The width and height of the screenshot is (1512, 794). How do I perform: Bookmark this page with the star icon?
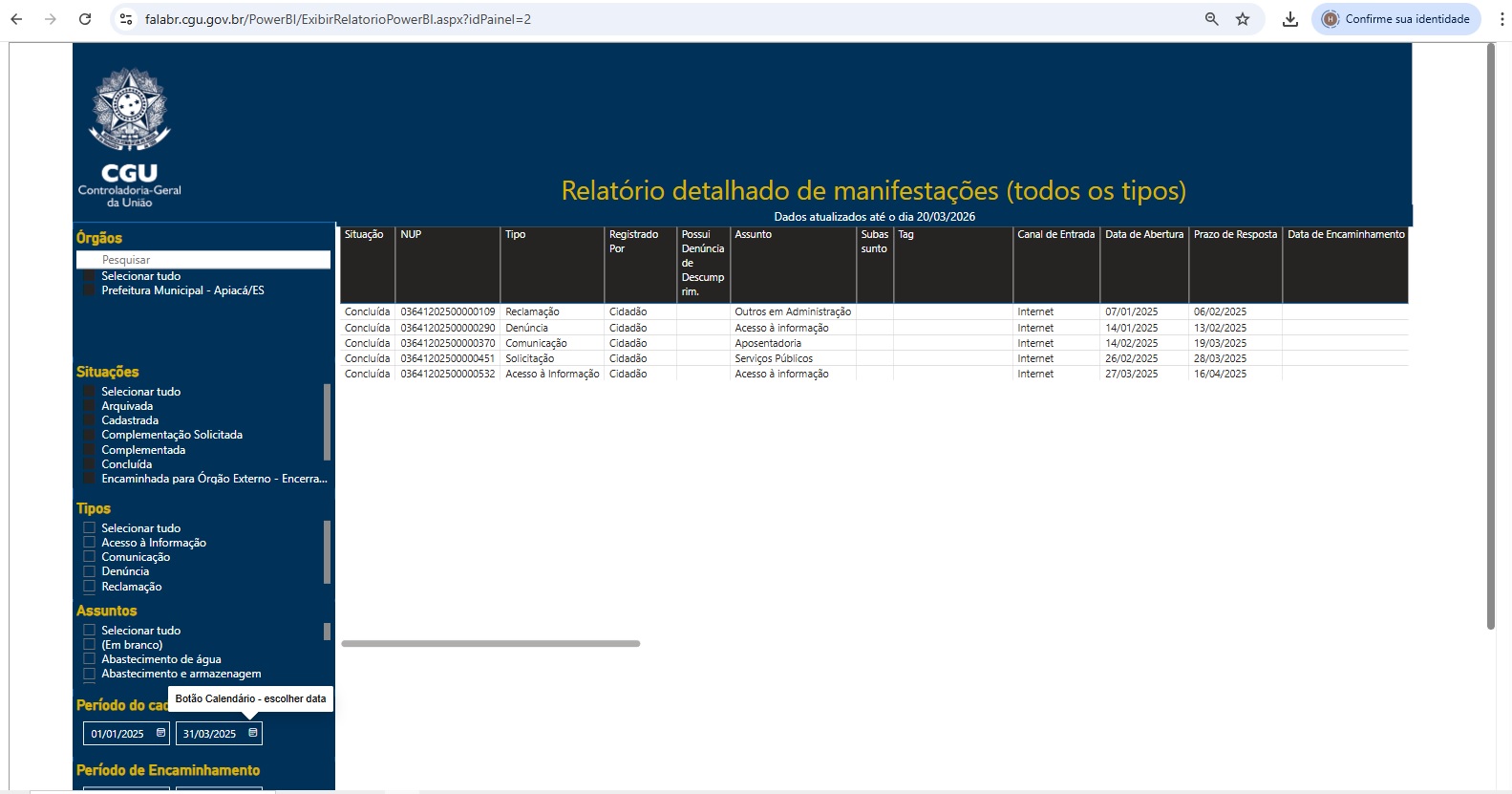tap(1243, 19)
